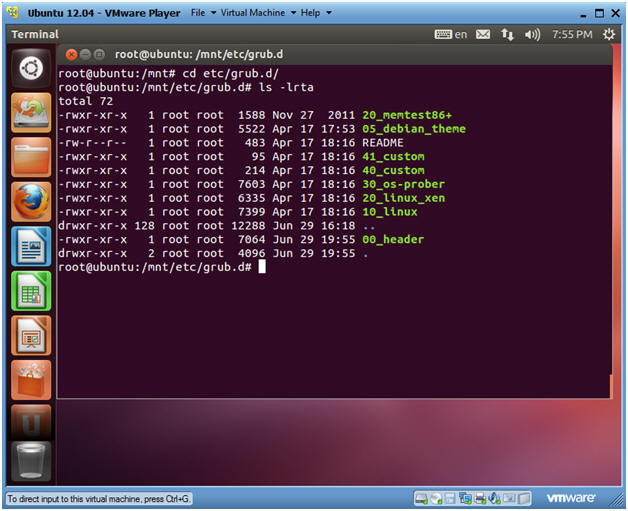Screen dimensions: 628x511
Task: Click the VMware hard disk status icon
Action: click(421, 499)
